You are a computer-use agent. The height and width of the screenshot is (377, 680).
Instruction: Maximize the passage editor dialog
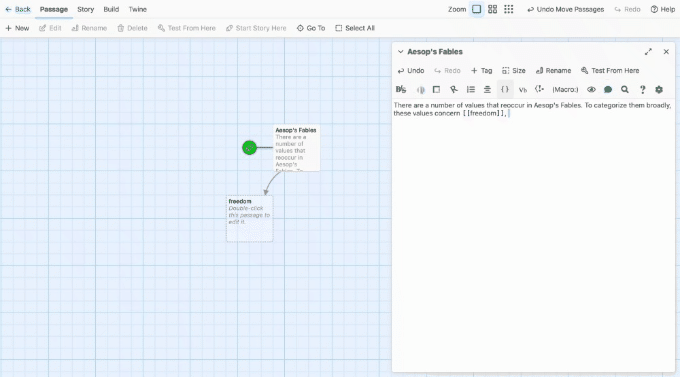pyautogui.click(x=648, y=52)
